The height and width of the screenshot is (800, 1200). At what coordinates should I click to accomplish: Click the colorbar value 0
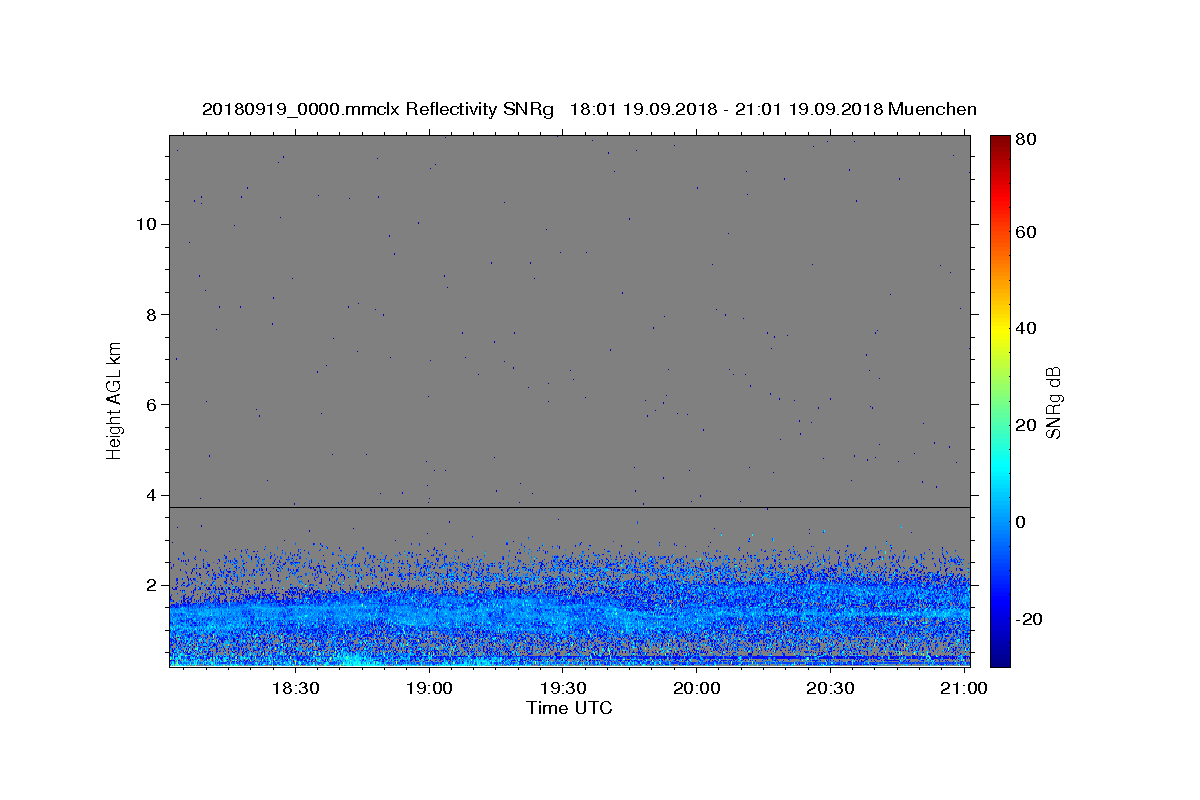pyautogui.click(x=1022, y=522)
